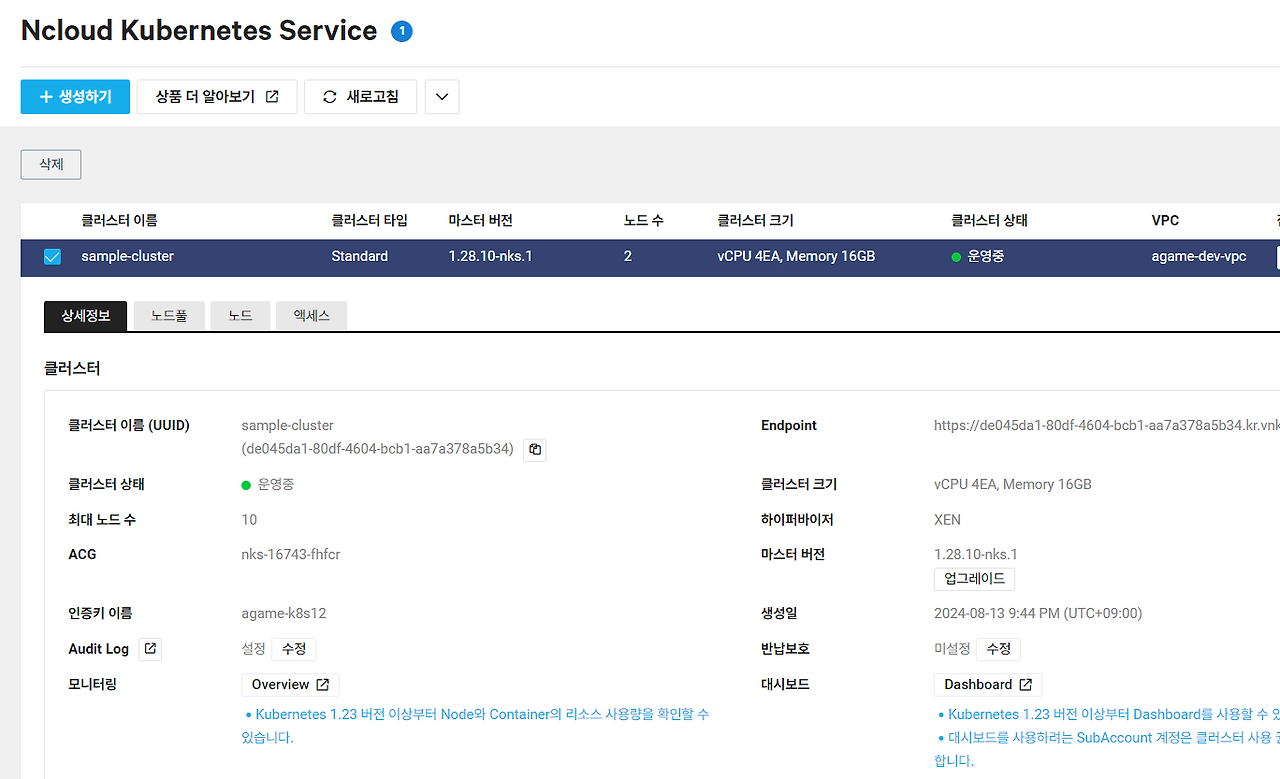Click the agame-dev-vpc cell
Image resolution: width=1280 pixels, height=779 pixels.
click(1199, 257)
